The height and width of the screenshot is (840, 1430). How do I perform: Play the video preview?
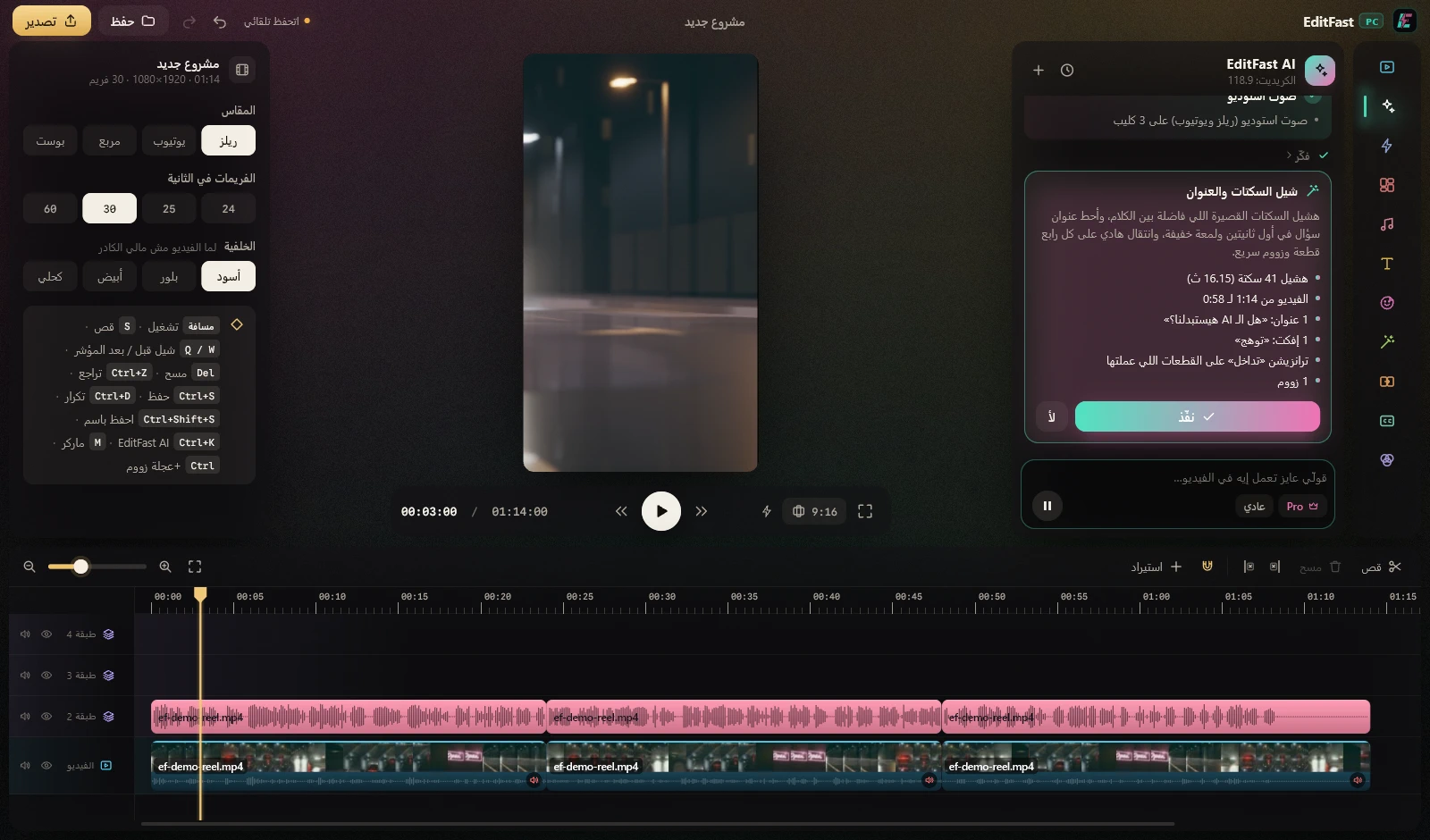(x=661, y=511)
